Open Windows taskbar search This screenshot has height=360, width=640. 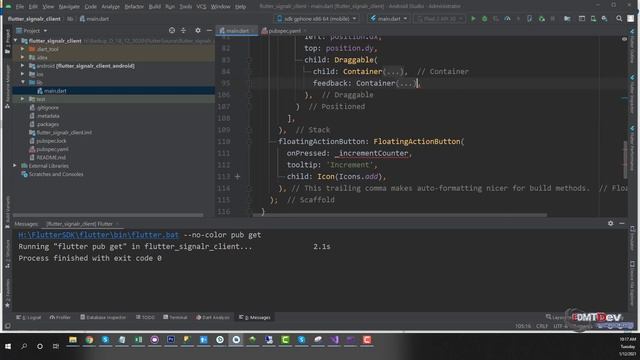pos(24,346)
